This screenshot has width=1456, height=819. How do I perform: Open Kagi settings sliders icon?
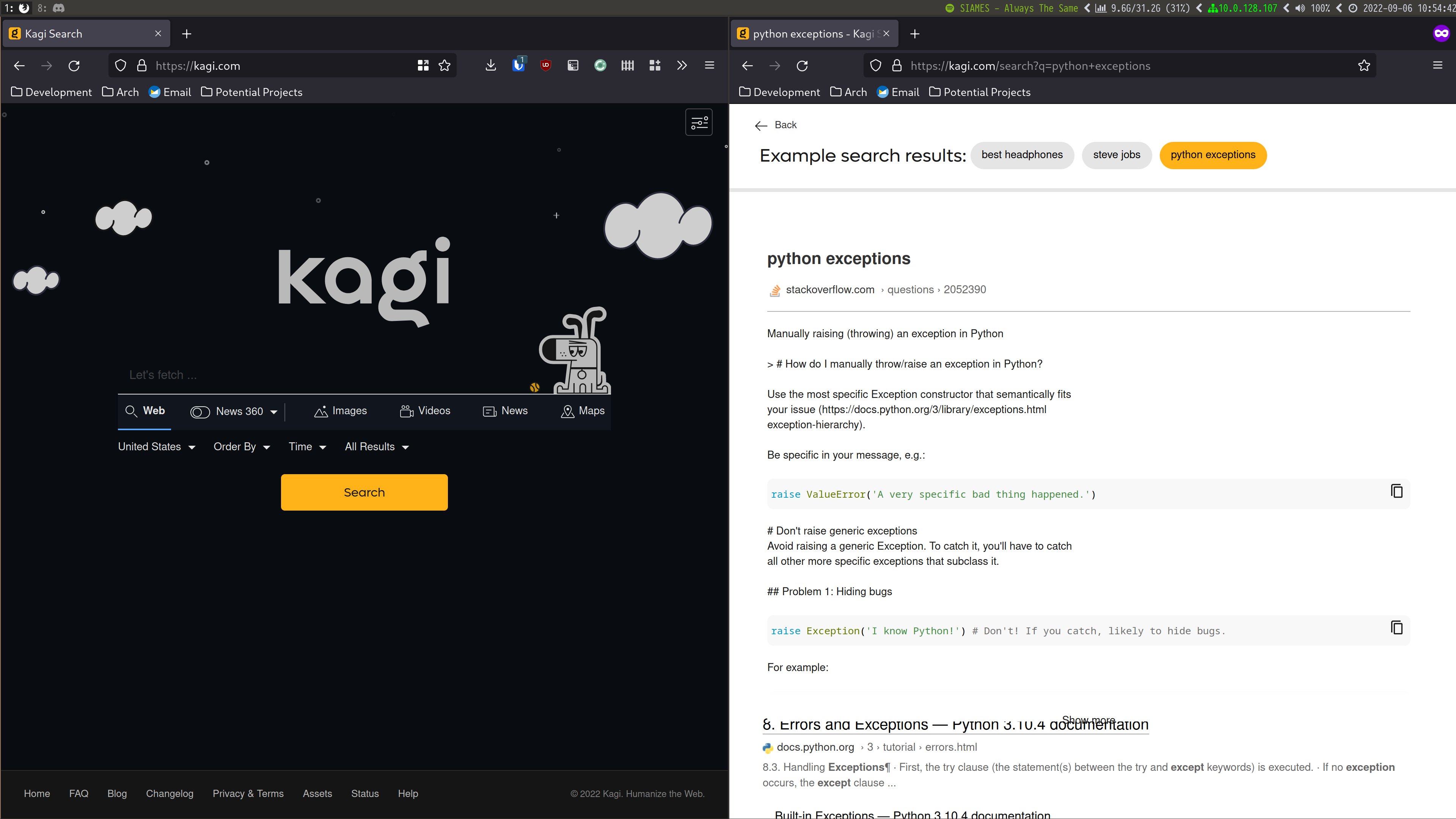coord(699,122)
